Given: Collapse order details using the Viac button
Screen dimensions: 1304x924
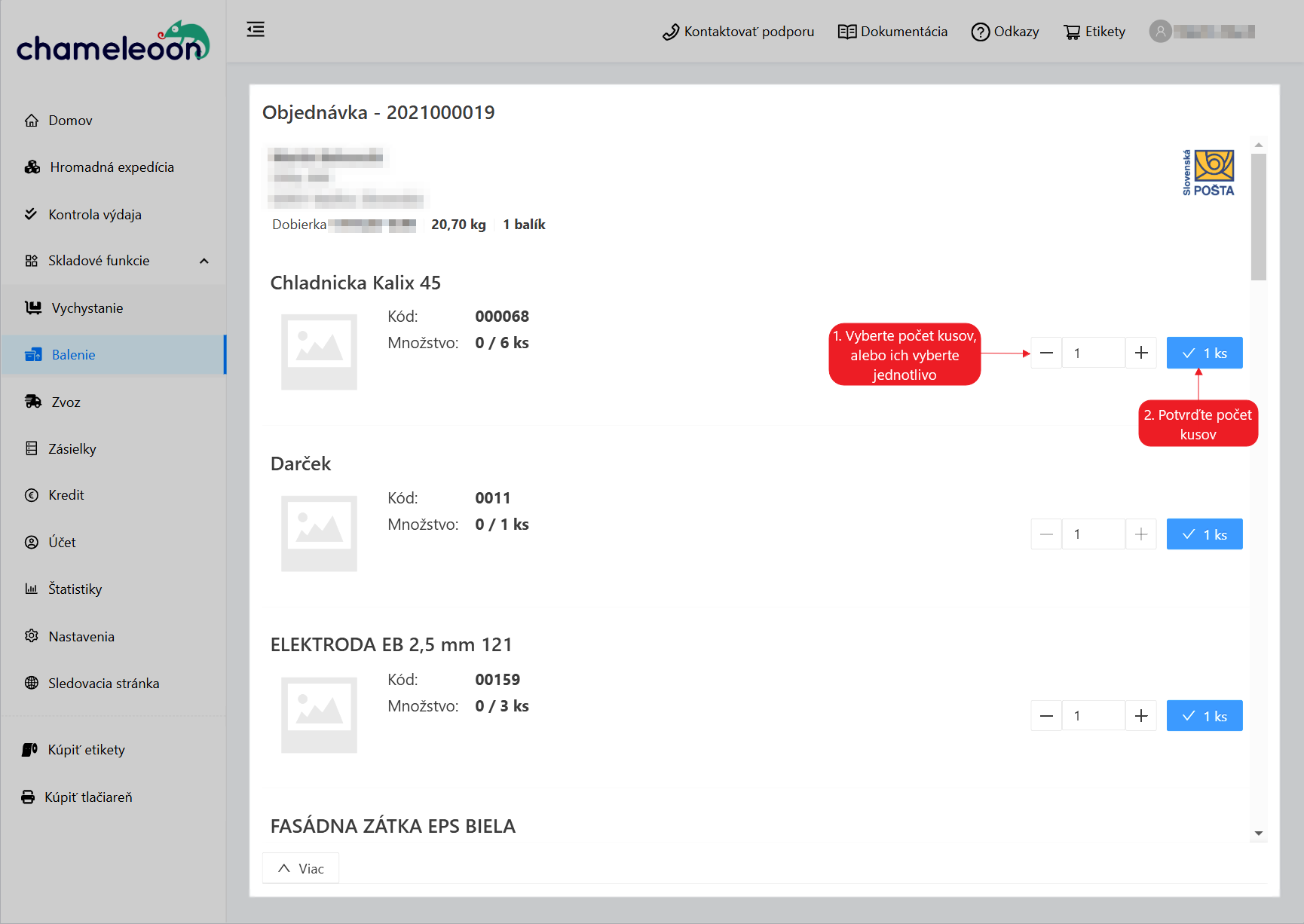Looking at the screenshot, I should click(301, 868).
